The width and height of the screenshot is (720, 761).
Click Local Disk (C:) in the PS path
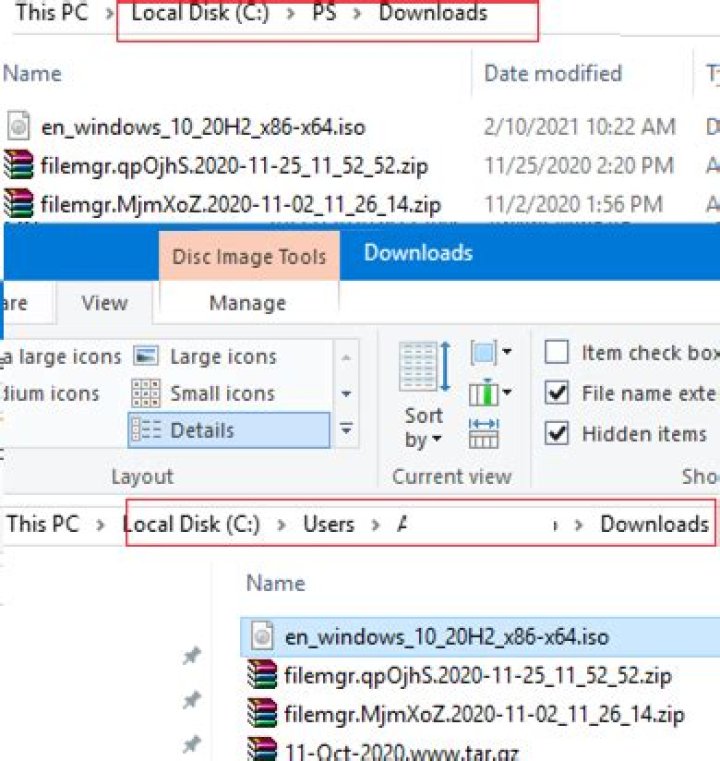pyautogui.click(x=200, y=12)
